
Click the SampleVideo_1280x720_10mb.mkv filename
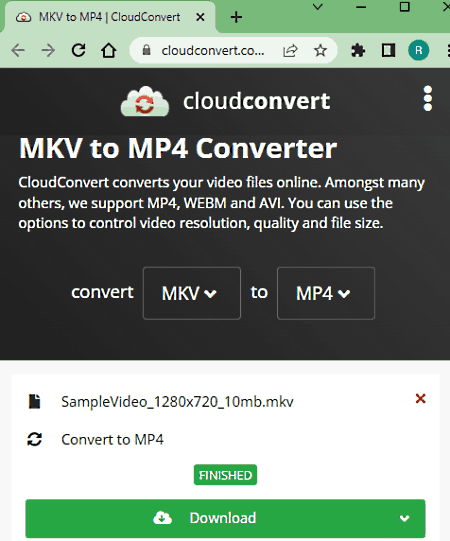177,402
